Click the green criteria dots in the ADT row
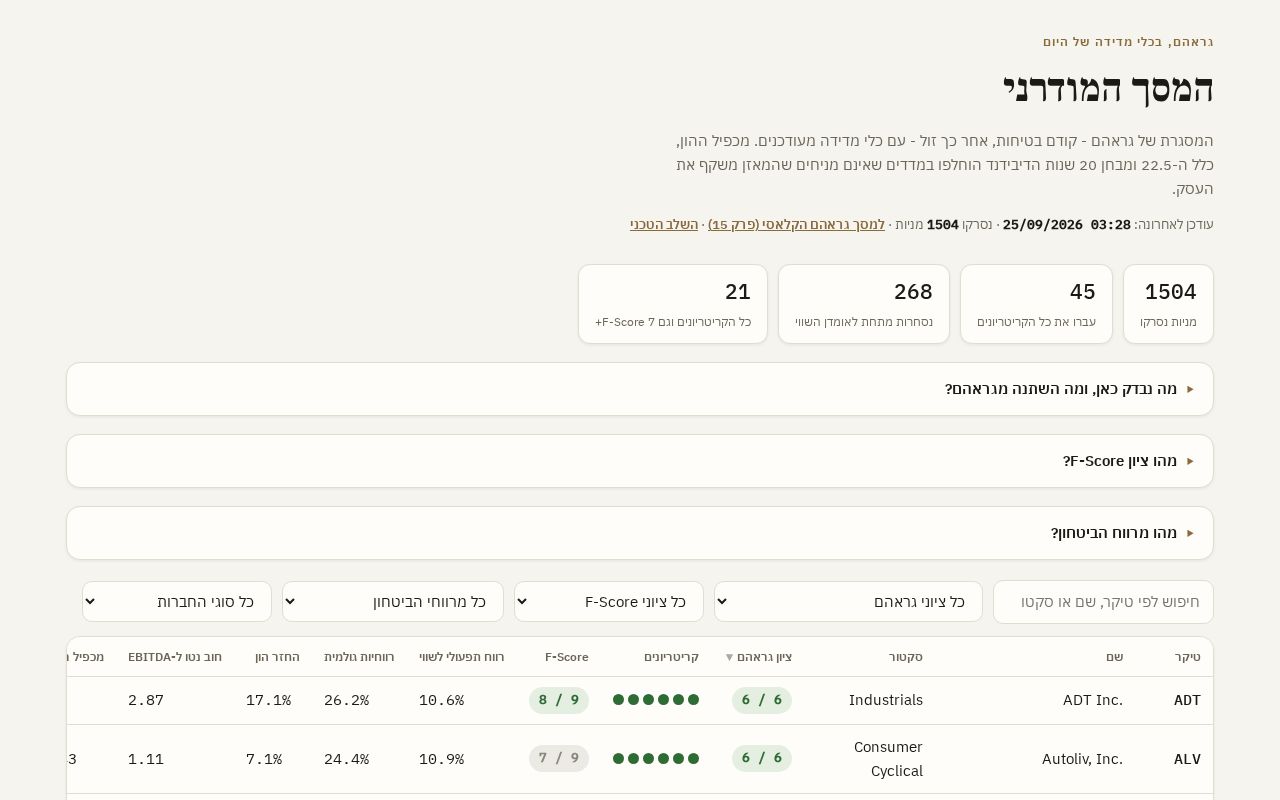Viewport: 1280px width, 800px height. 656,700
